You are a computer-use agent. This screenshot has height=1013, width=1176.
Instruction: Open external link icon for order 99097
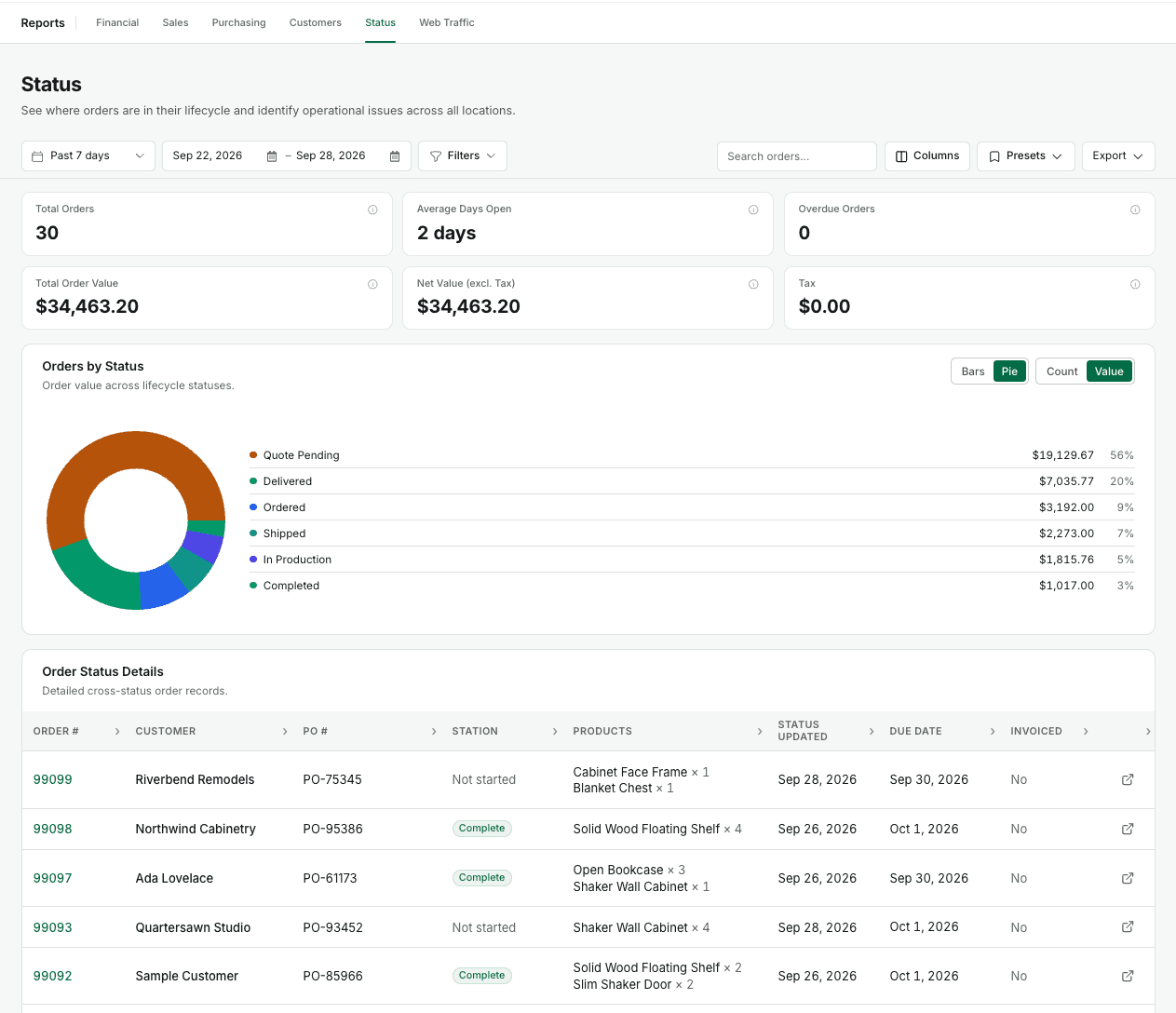coord(1128,878)
